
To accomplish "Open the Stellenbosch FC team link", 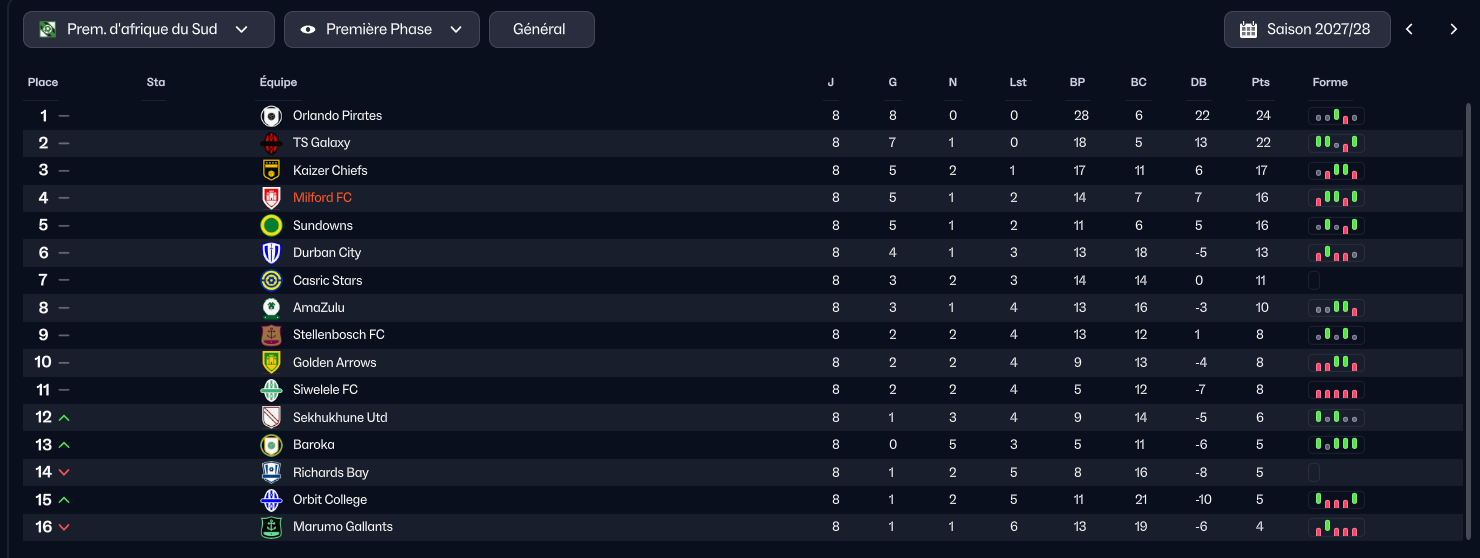I will click(x=338, y=335).
